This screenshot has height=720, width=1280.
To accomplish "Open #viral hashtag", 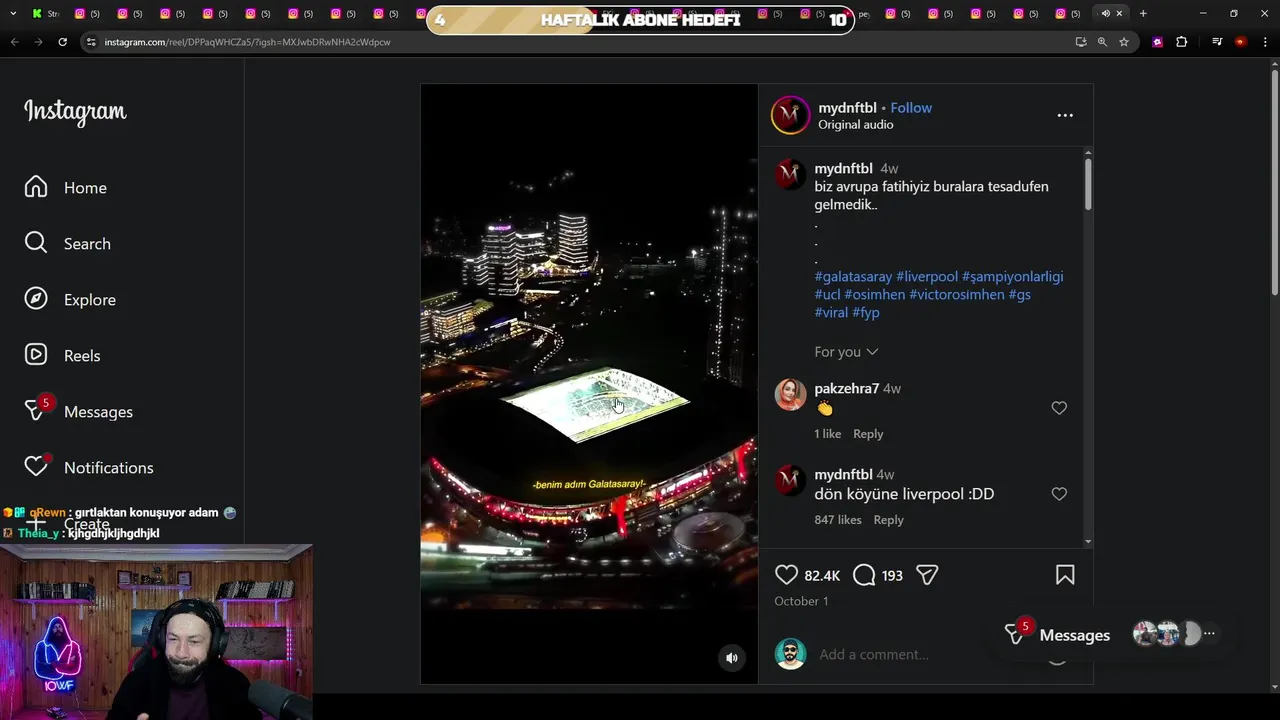I will [831, 313].
